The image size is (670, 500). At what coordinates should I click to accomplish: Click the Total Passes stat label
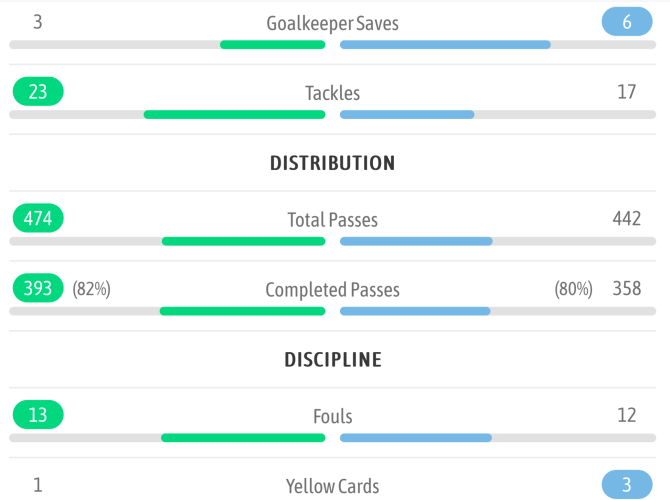click(x=332, y=219)
